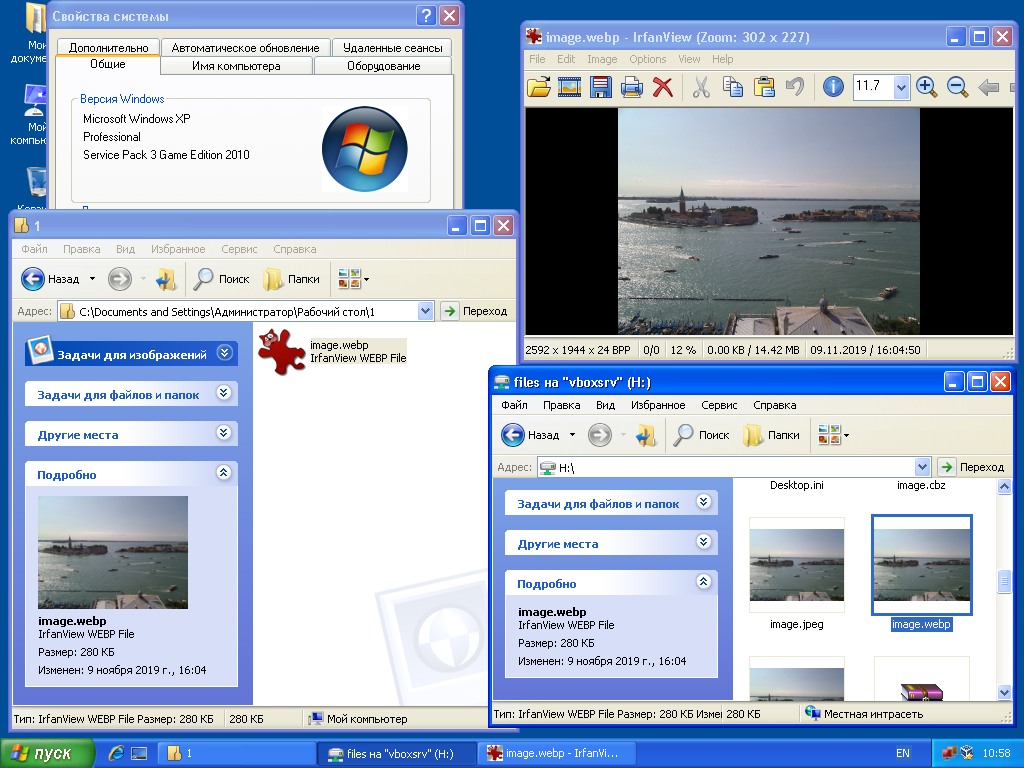Collapse the 'Подробно' panel in H:\ window
Viewport: 1024px width, 768px height.
click(703, 582)
